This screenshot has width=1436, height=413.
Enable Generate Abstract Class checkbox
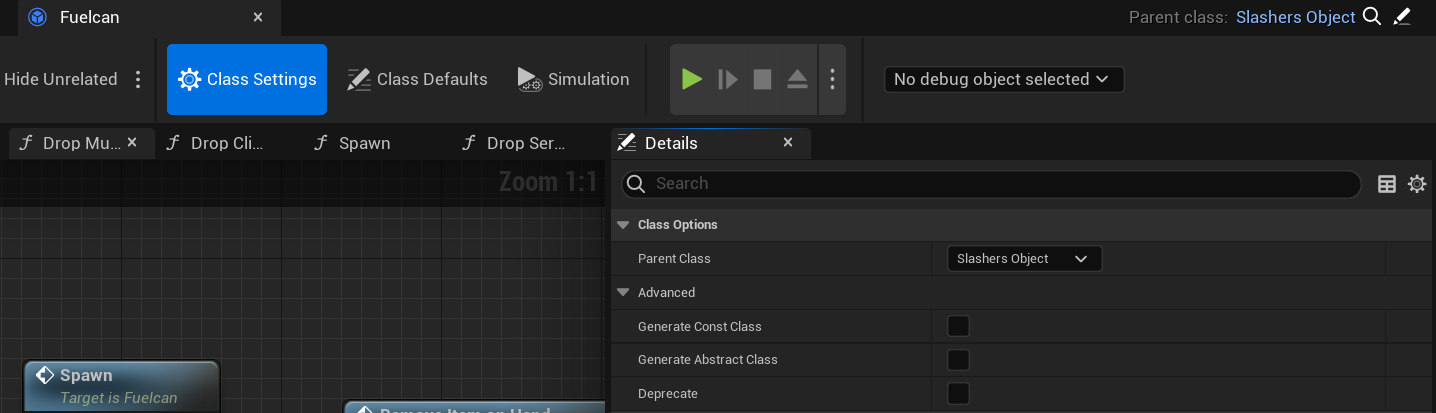[958, 360]
